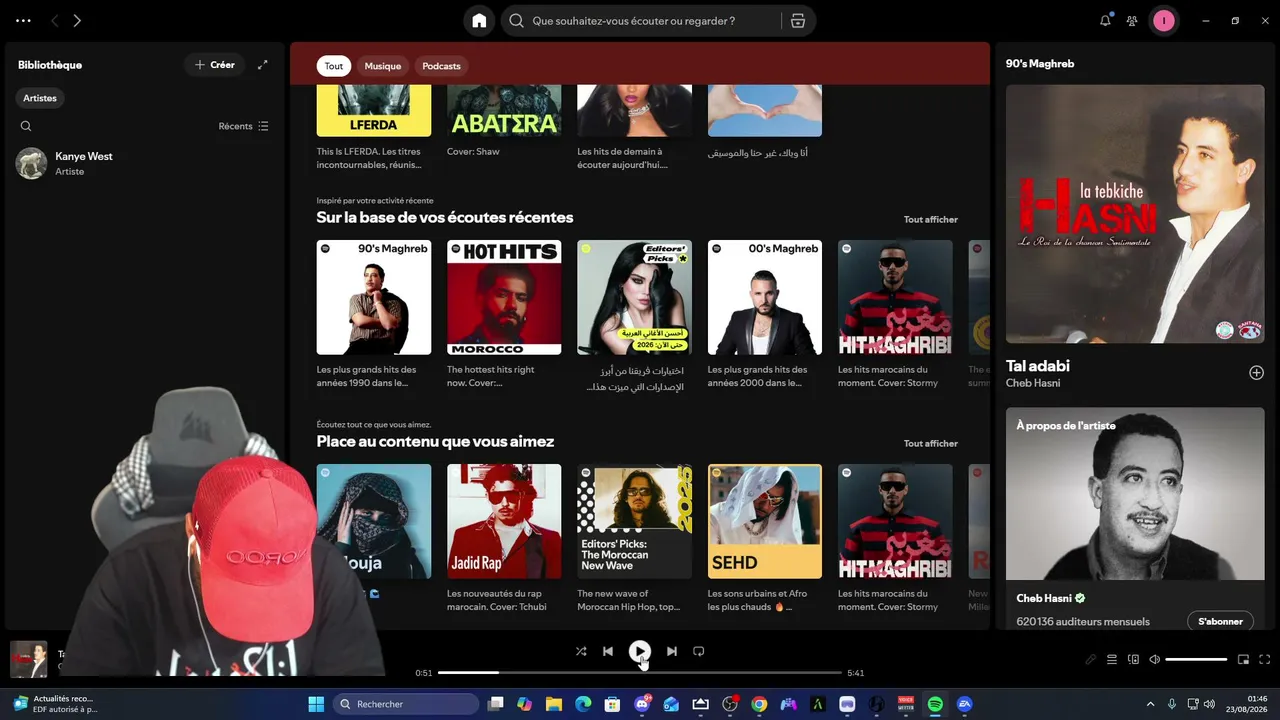Open the Hasni album cover in side panel
Image resolution: width=1280 pixels, height=720 pixels.
tap(1135, 214)
